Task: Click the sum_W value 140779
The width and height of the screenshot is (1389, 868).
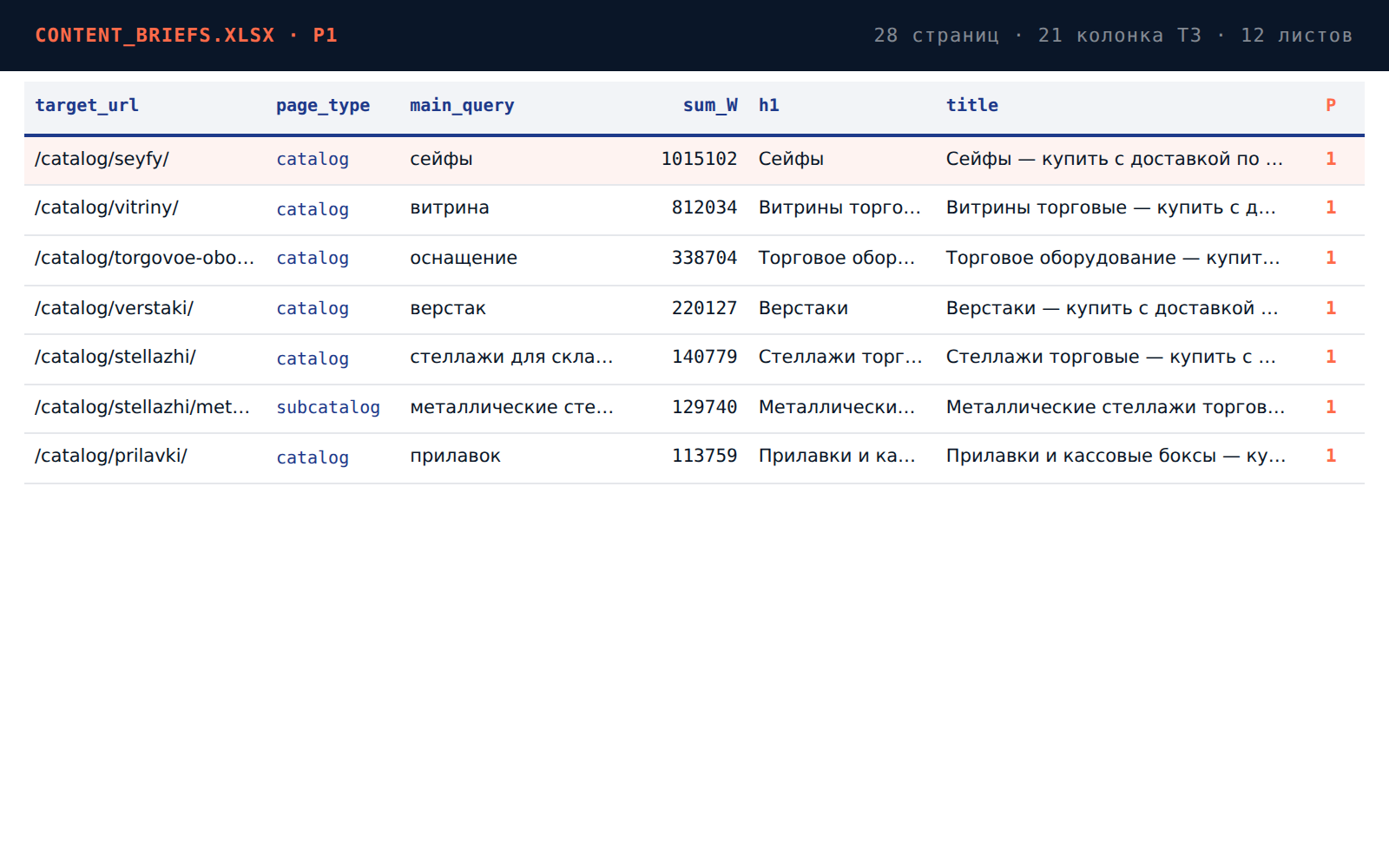Action: click(x=704, y=357)
